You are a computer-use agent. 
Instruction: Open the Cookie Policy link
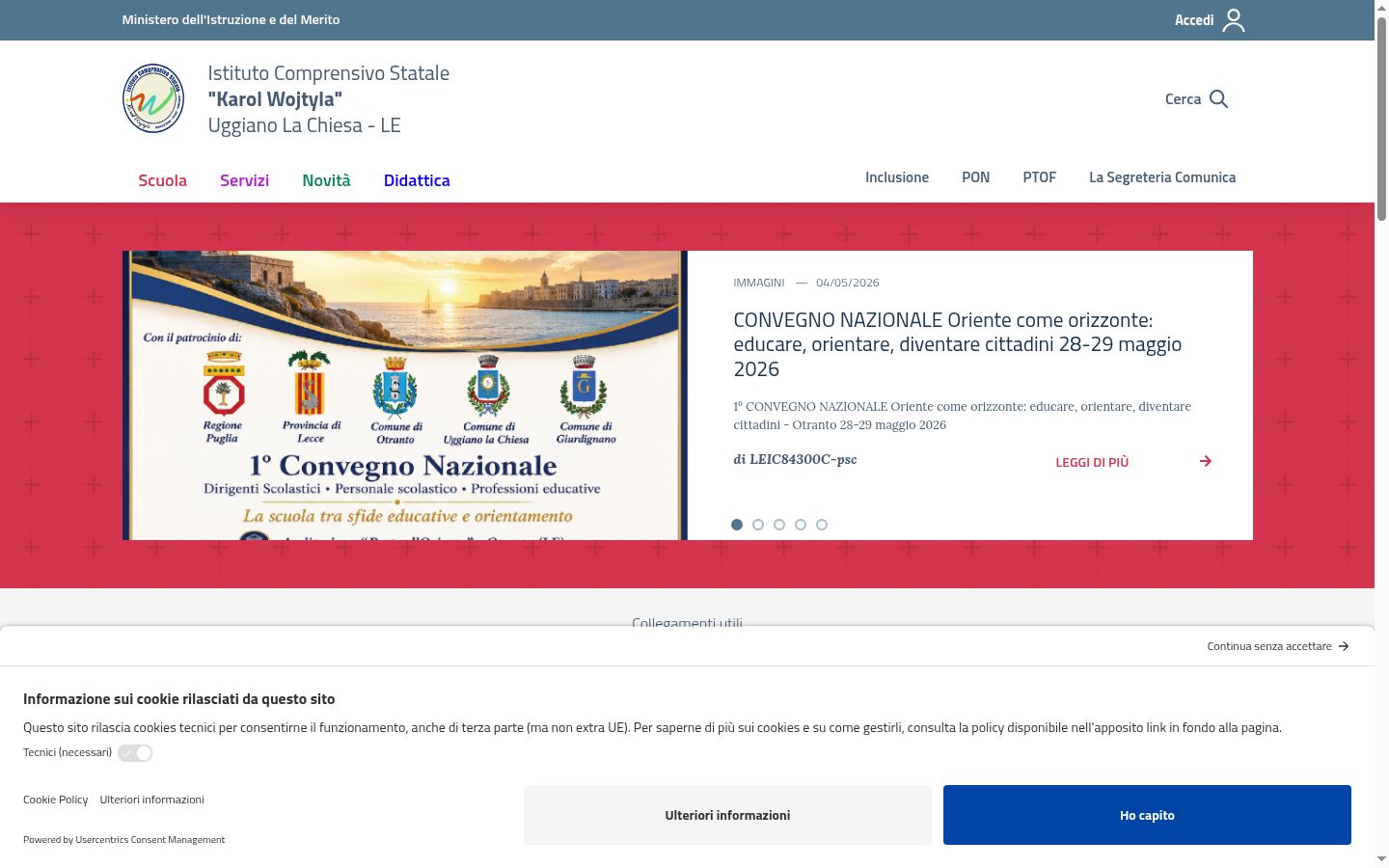(55, 800)
